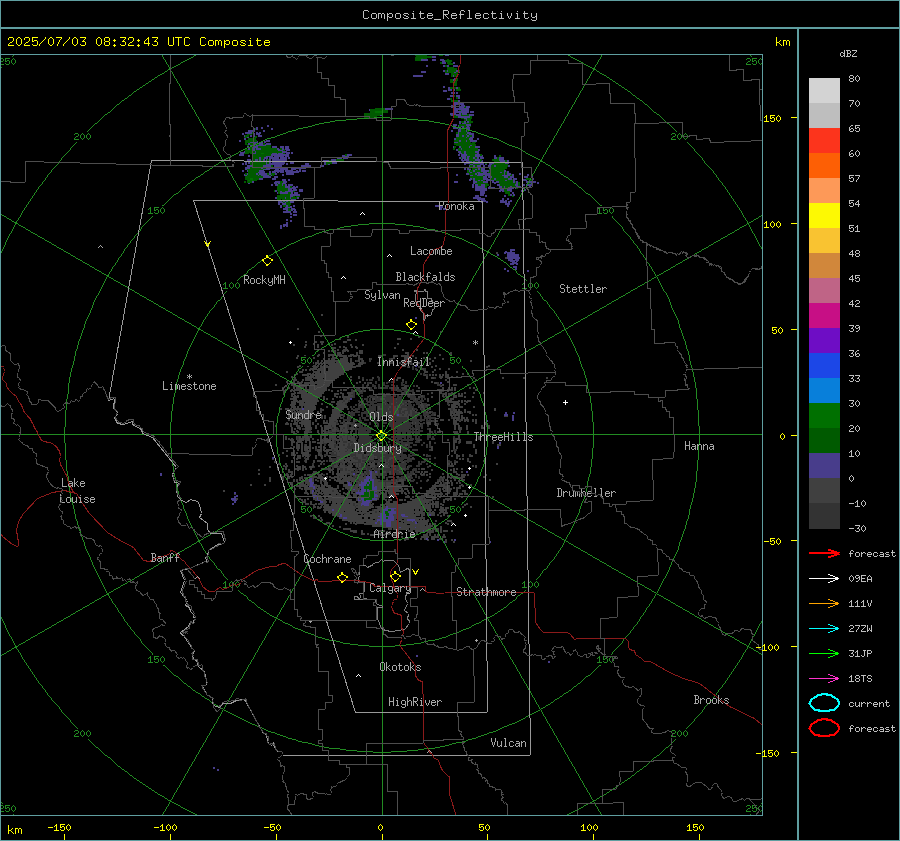
Task: Click the Didsbury city label
Action: [x=377, y=448]
